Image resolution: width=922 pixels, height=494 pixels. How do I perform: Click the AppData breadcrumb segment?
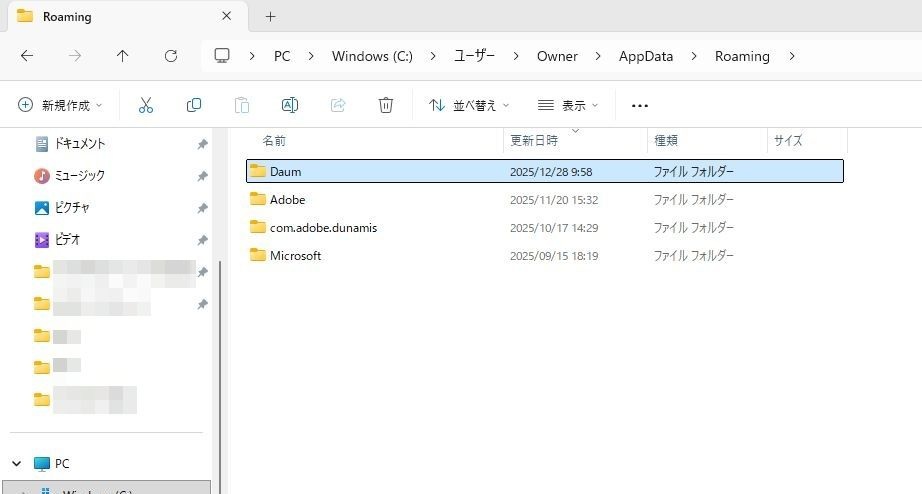pos(646,56)
